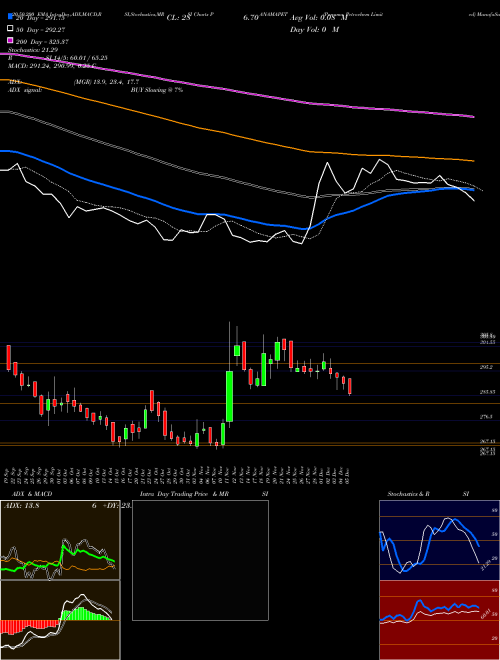Click the 'Avg Vol: 0.08 M' label
This screenshot has height=660, width=500.
(319, 17)
